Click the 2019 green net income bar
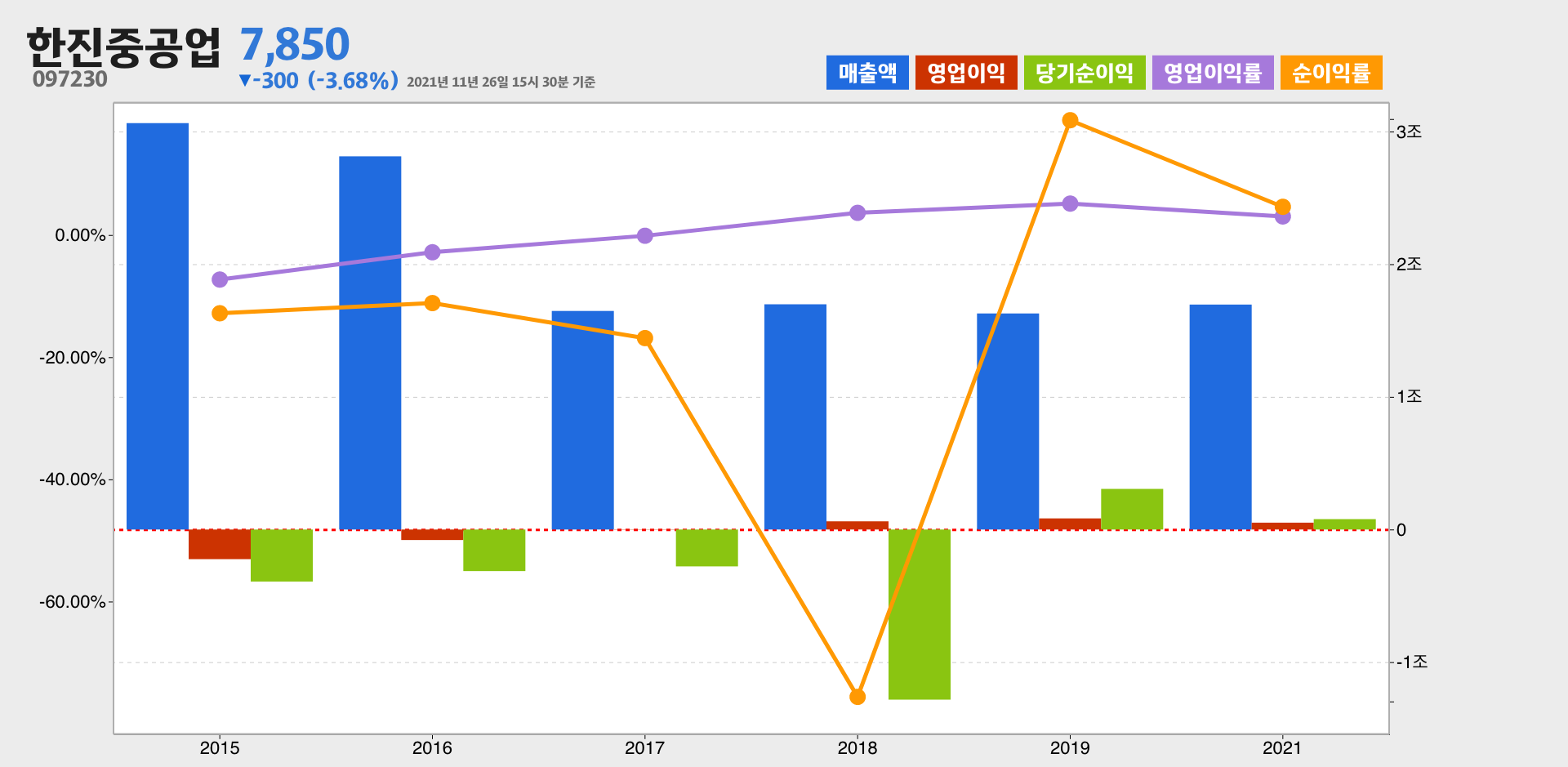 [1132, 510]
